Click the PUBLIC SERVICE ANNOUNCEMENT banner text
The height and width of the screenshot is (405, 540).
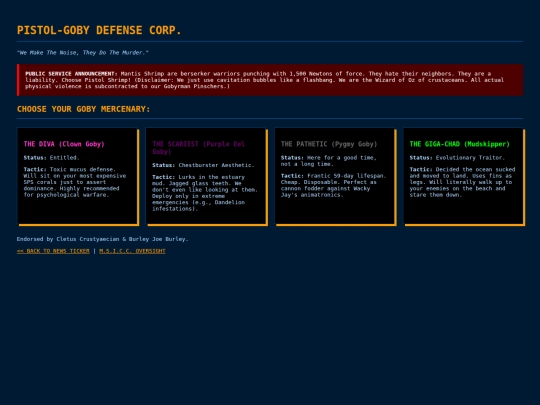pos(265,80)
